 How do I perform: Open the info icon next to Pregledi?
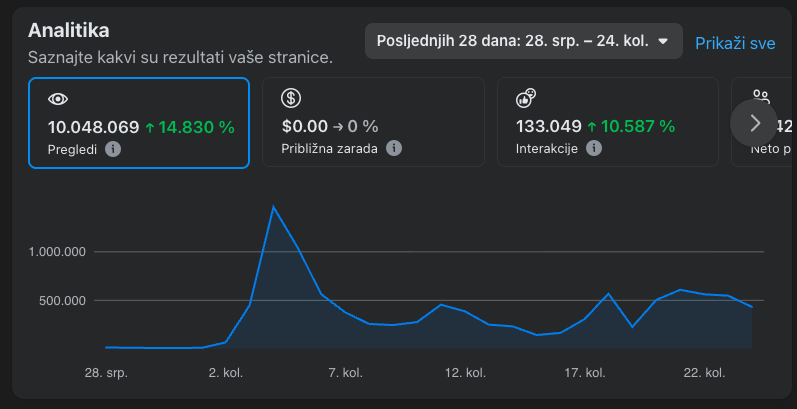pyautogui.click(x=113, y=149)
